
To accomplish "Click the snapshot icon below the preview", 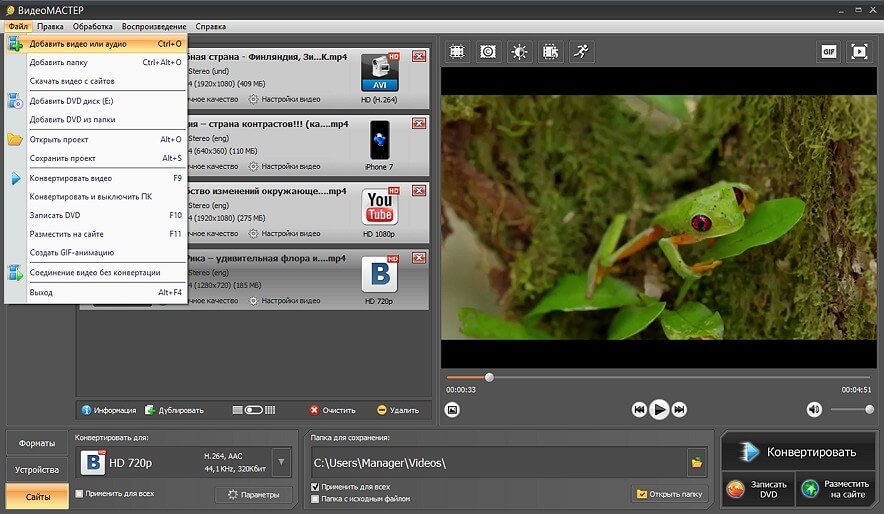I will pos(452,409).
